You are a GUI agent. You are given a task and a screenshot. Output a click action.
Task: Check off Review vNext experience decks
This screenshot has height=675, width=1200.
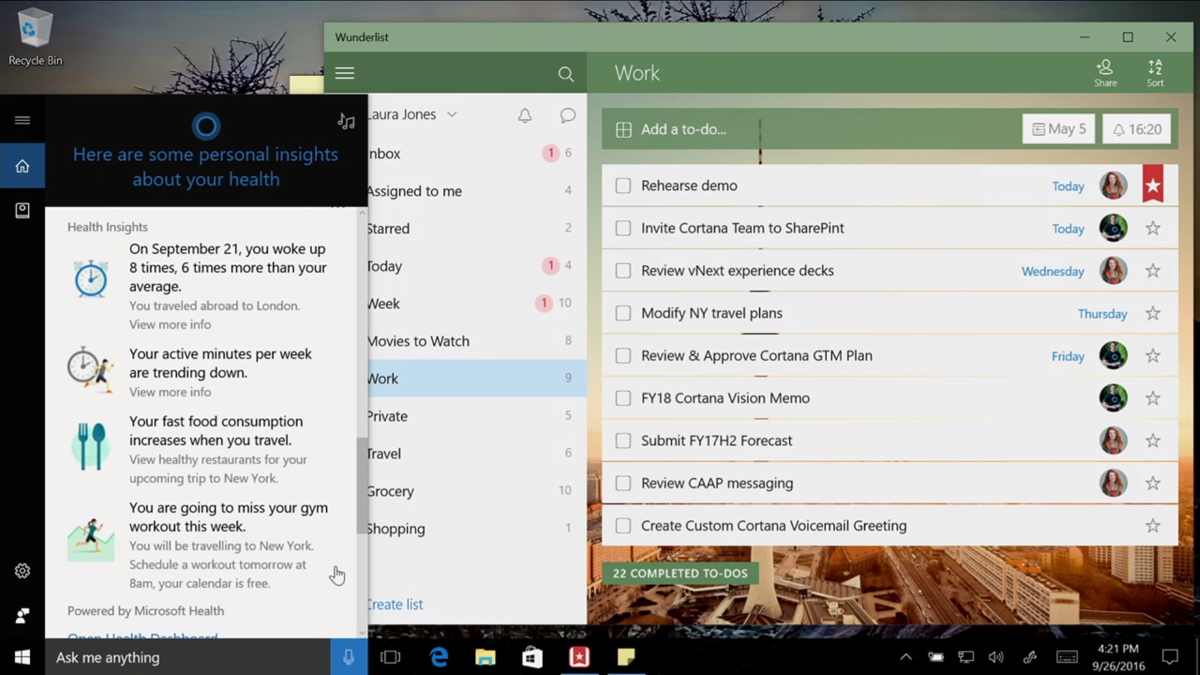click(623, 271)
